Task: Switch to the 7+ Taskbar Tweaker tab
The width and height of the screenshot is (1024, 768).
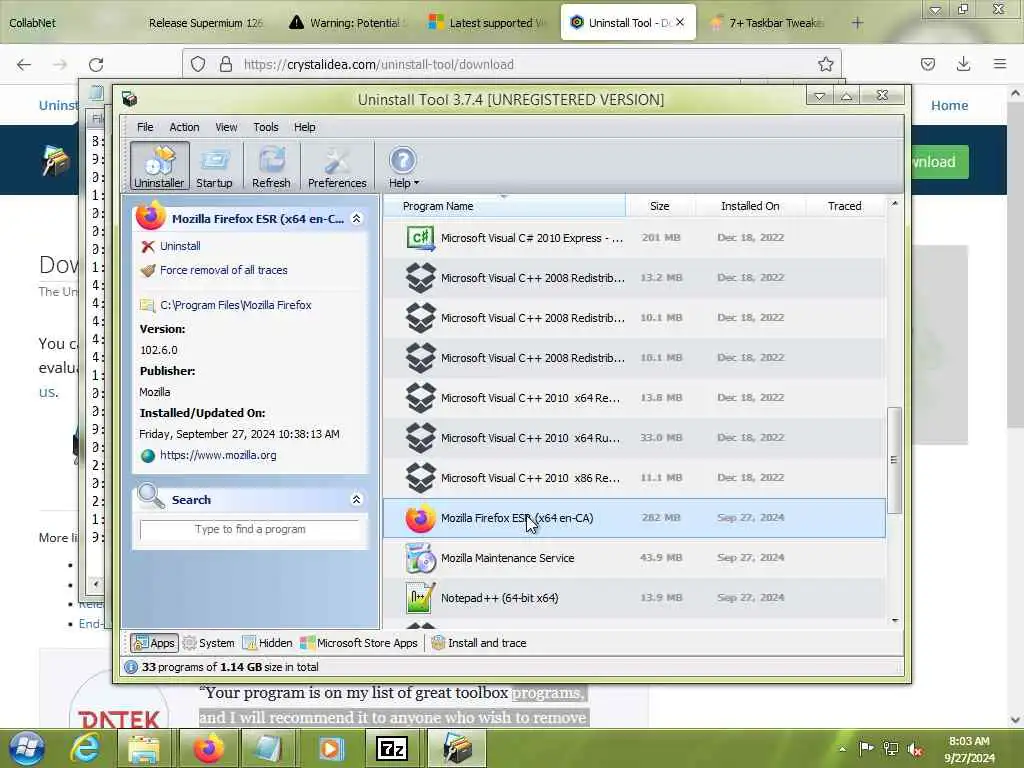Action: point(768,23)
